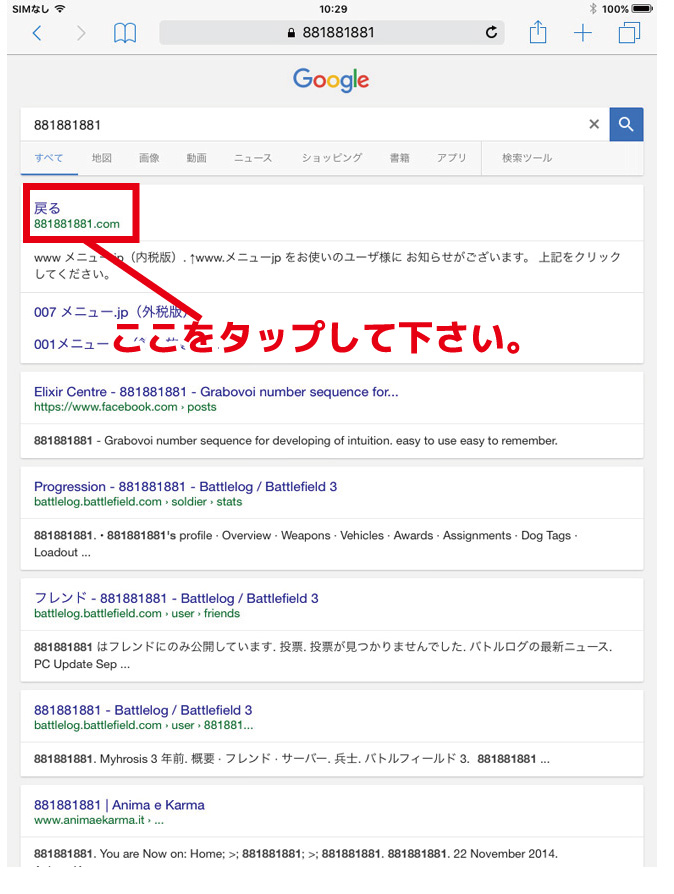
Task: Open 881881881 - Battlelog / Battlefield 3 result
Action: coord(143,710)
